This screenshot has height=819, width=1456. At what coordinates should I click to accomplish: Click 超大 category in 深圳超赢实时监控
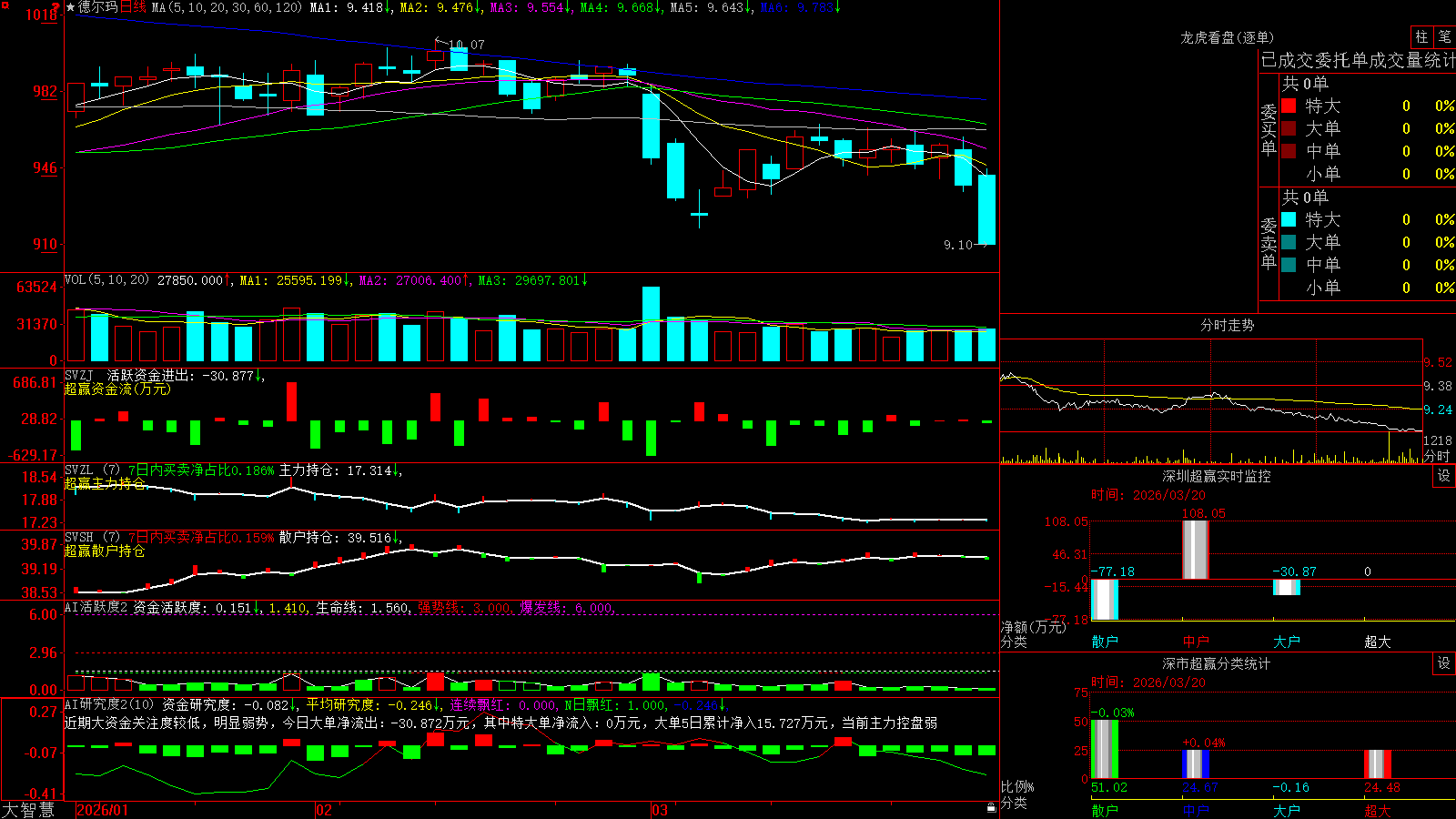pyautogui.click(x=1378, y=642)
